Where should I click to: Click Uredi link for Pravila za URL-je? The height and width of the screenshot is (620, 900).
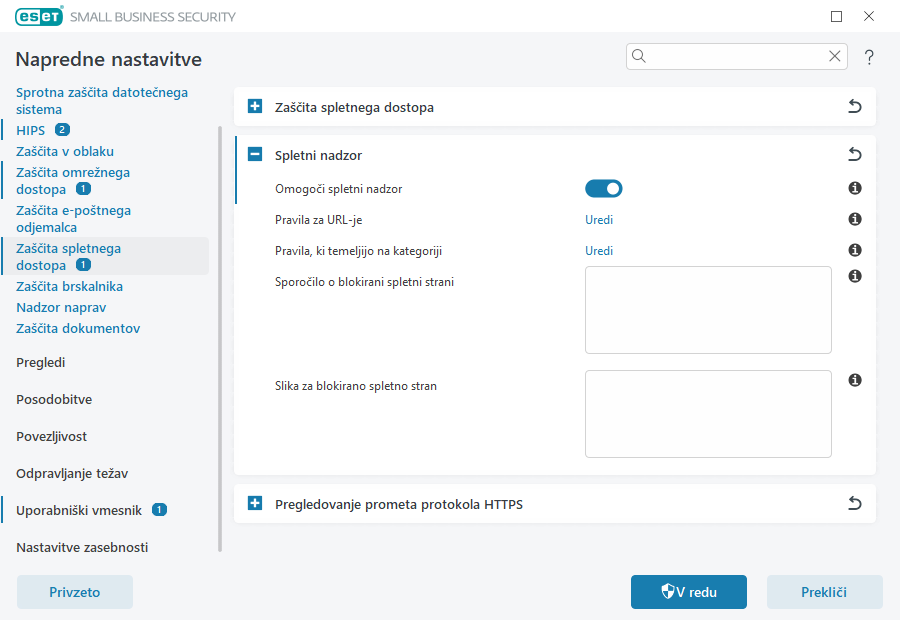599,220
